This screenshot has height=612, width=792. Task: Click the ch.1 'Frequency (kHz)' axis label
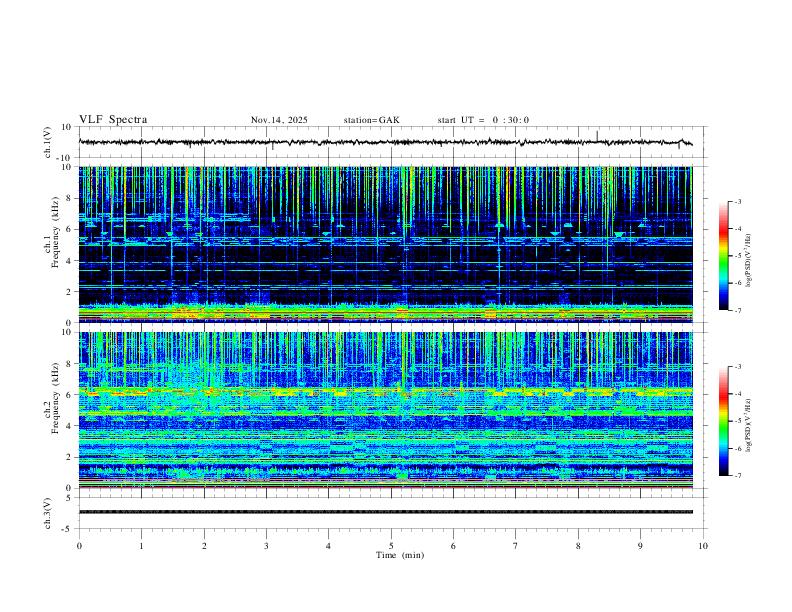tap(55, 233)
